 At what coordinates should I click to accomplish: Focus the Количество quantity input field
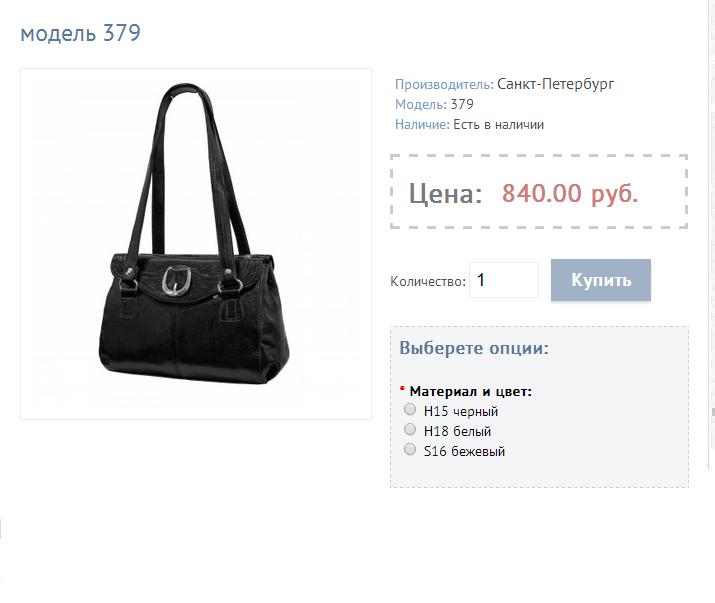(504, 280)
